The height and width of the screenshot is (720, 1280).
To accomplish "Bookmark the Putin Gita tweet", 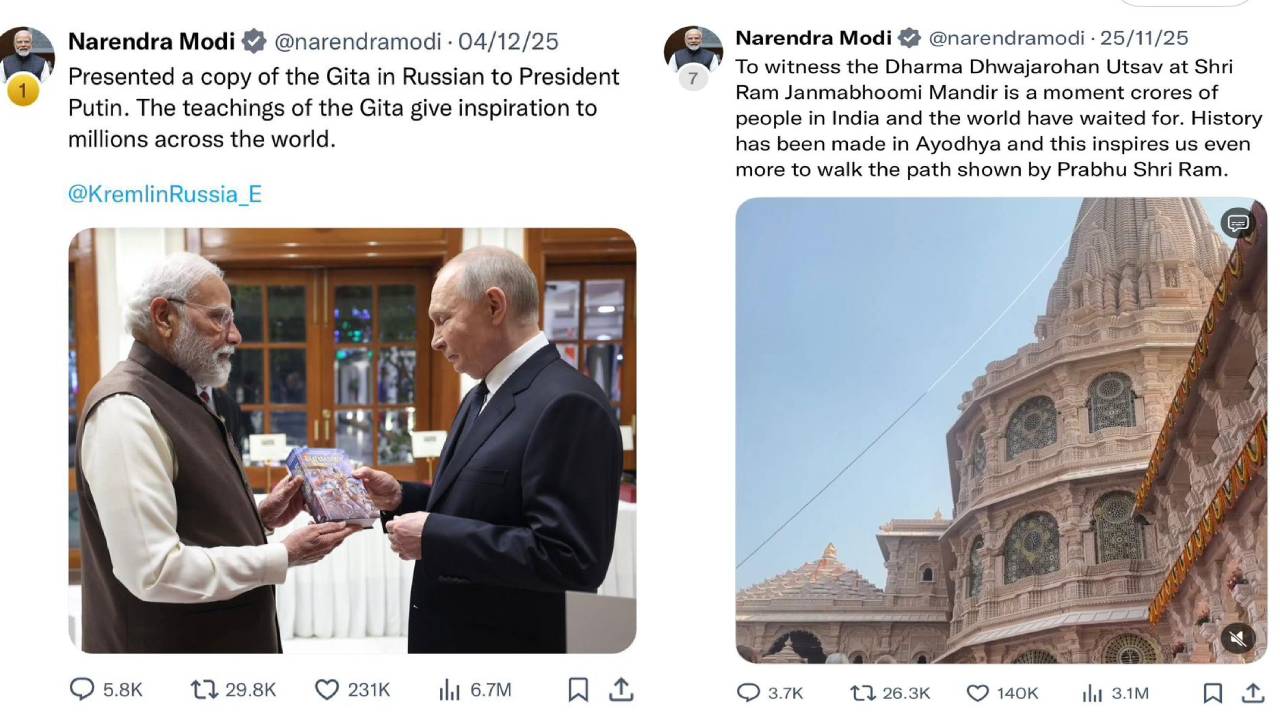I will (578, 689).
